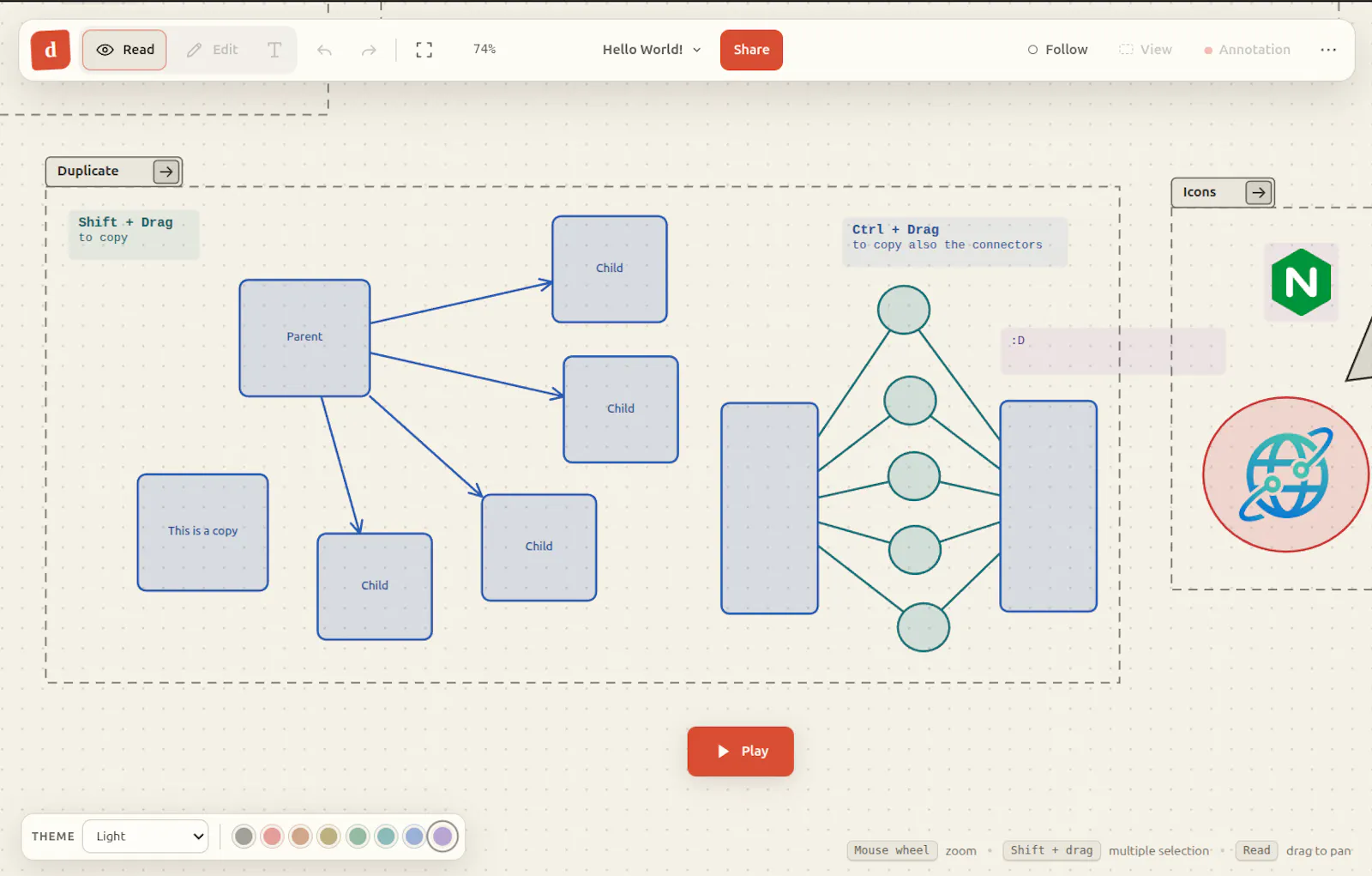Undo the last action
The image size is (1372, 876).
[x=324, y=51]
